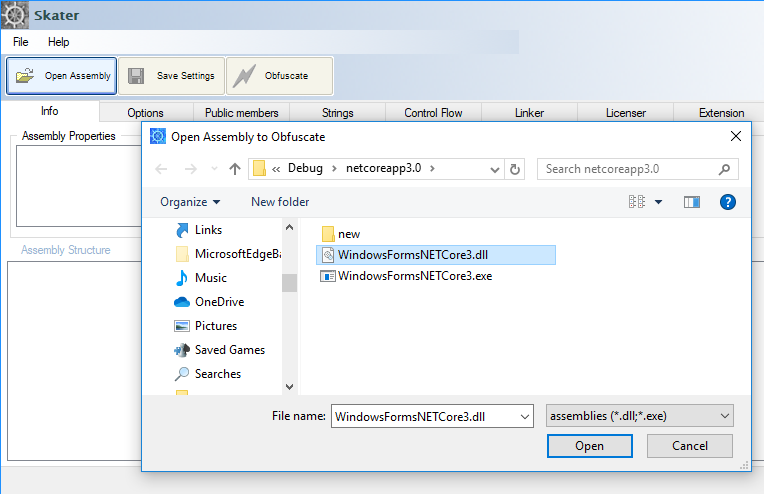This screenshot has height=494, width=764.
Task: Click the Debug breadcrumb in address bar
Action: coord(305,168)
